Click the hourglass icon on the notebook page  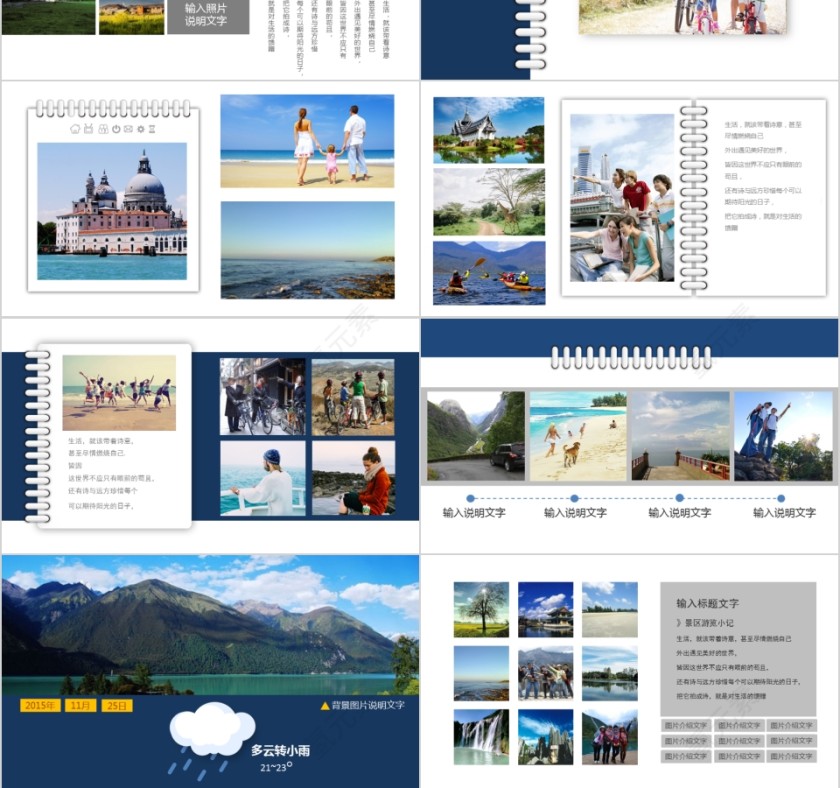click(x=152, y=129)
